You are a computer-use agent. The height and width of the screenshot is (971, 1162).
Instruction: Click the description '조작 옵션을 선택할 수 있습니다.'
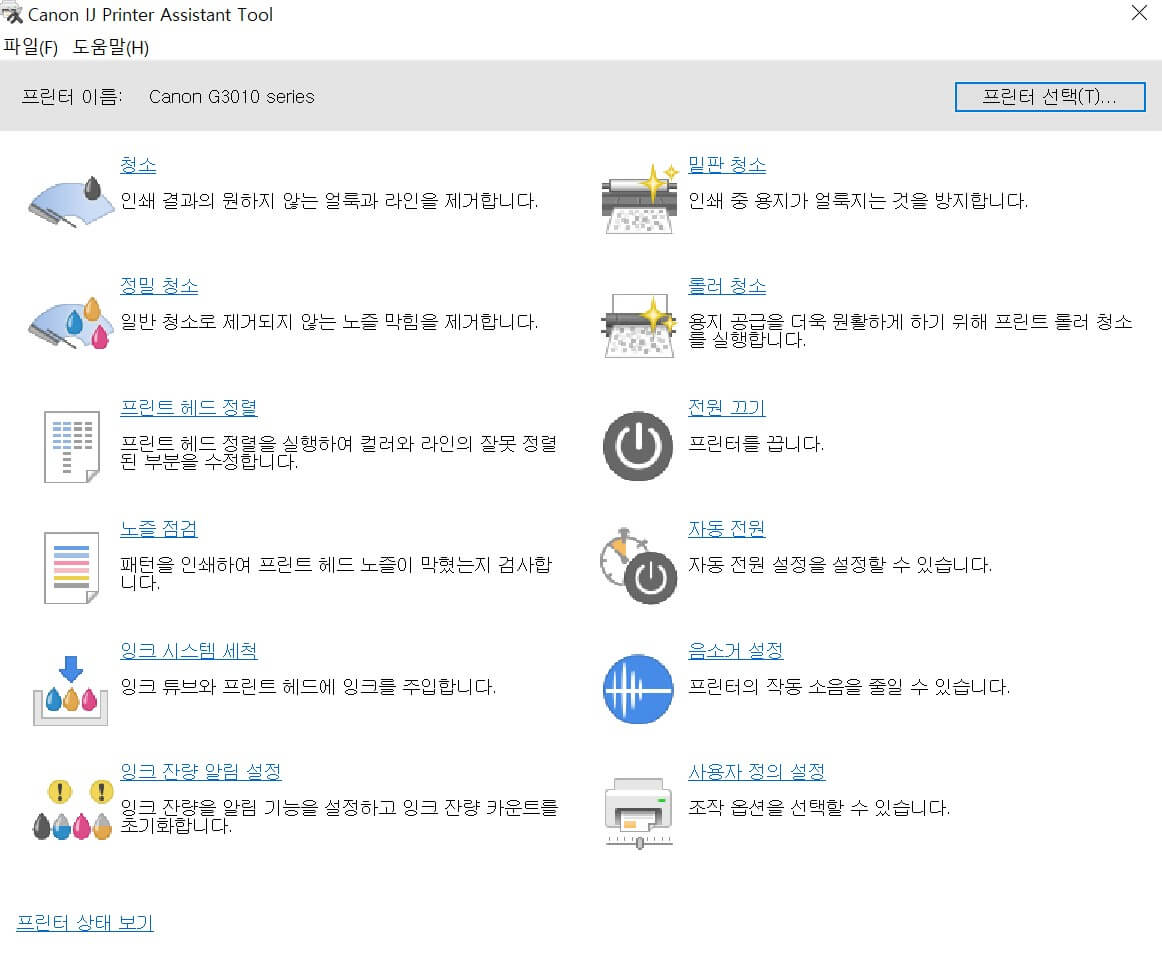pos(819,808)
